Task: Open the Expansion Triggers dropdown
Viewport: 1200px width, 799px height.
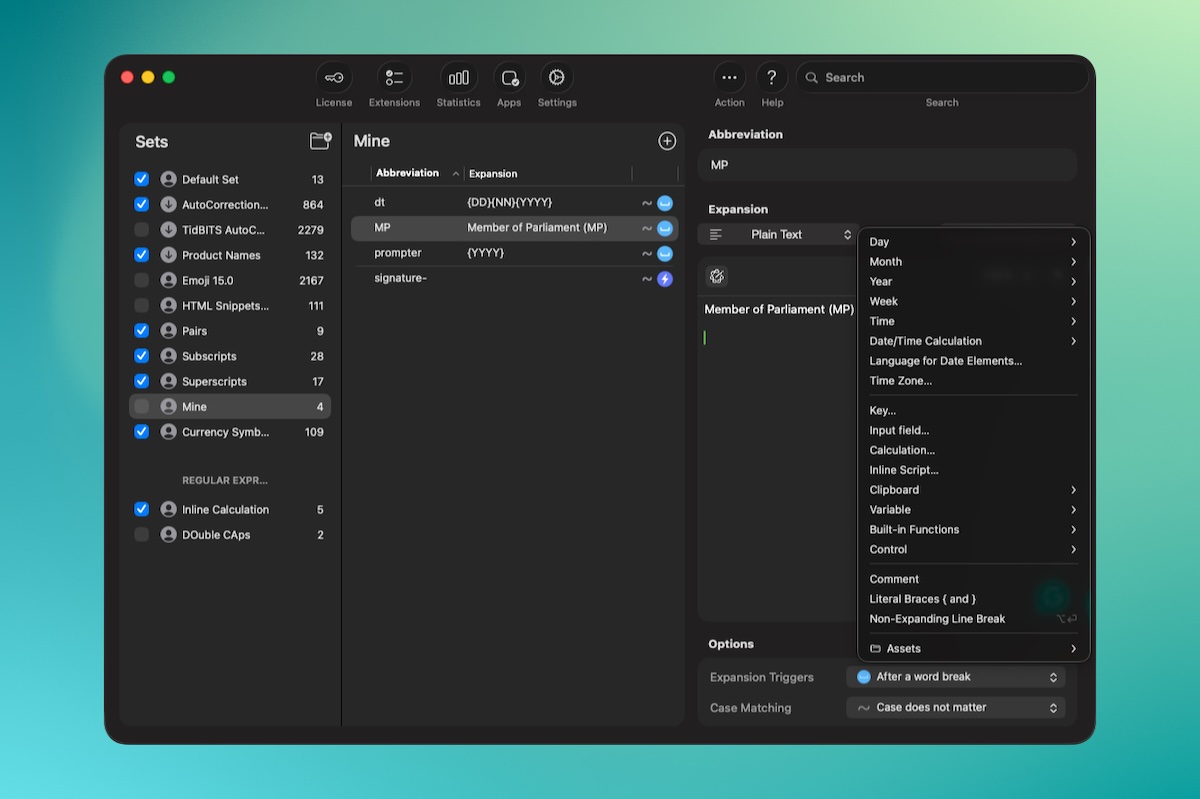Action: [x=955, y=677]
